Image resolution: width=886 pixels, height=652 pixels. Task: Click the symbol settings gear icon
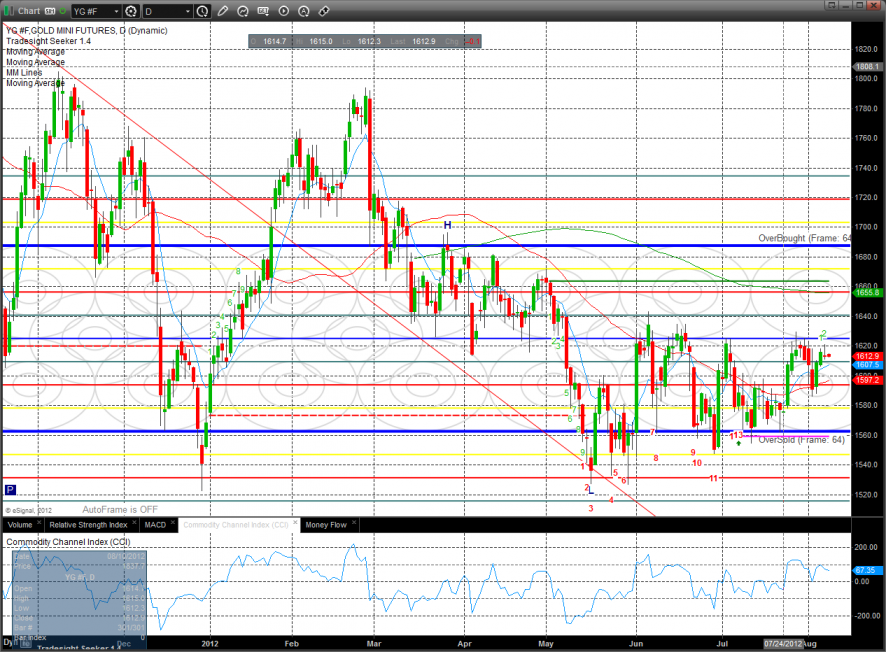[x=129, y=11]
